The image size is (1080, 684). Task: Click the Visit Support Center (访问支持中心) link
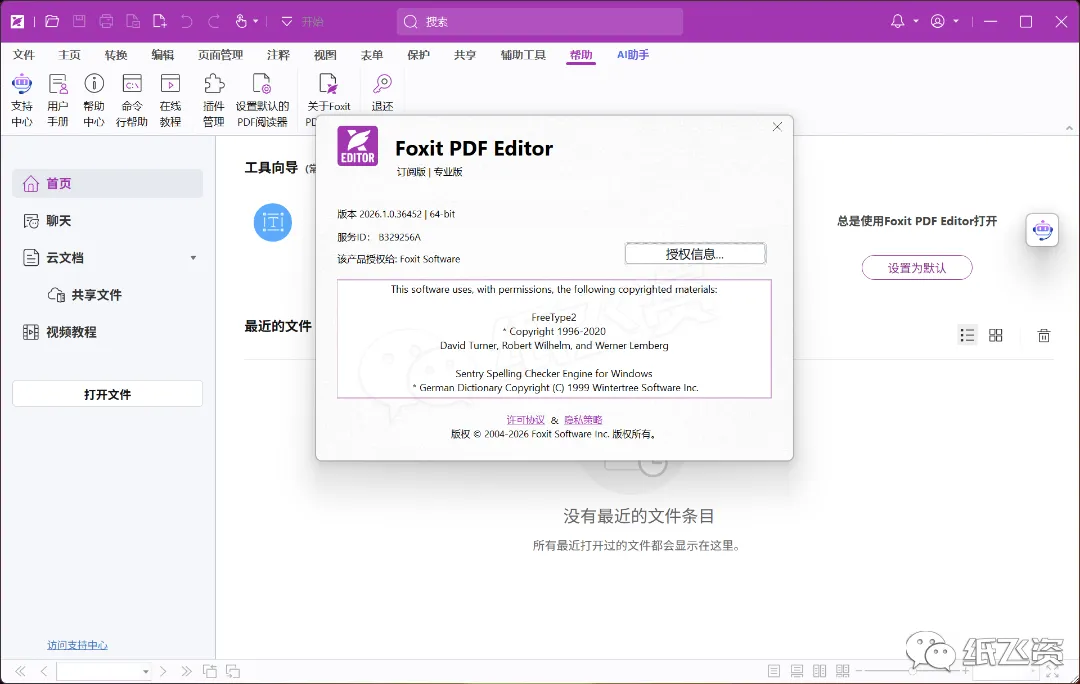pos(77,645)
